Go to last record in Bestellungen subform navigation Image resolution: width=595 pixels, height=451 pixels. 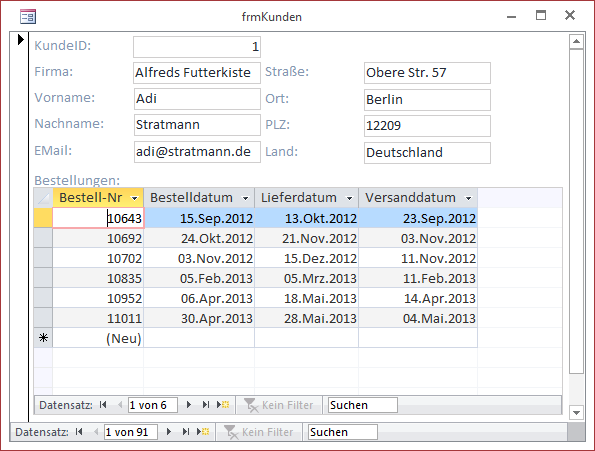206,405
